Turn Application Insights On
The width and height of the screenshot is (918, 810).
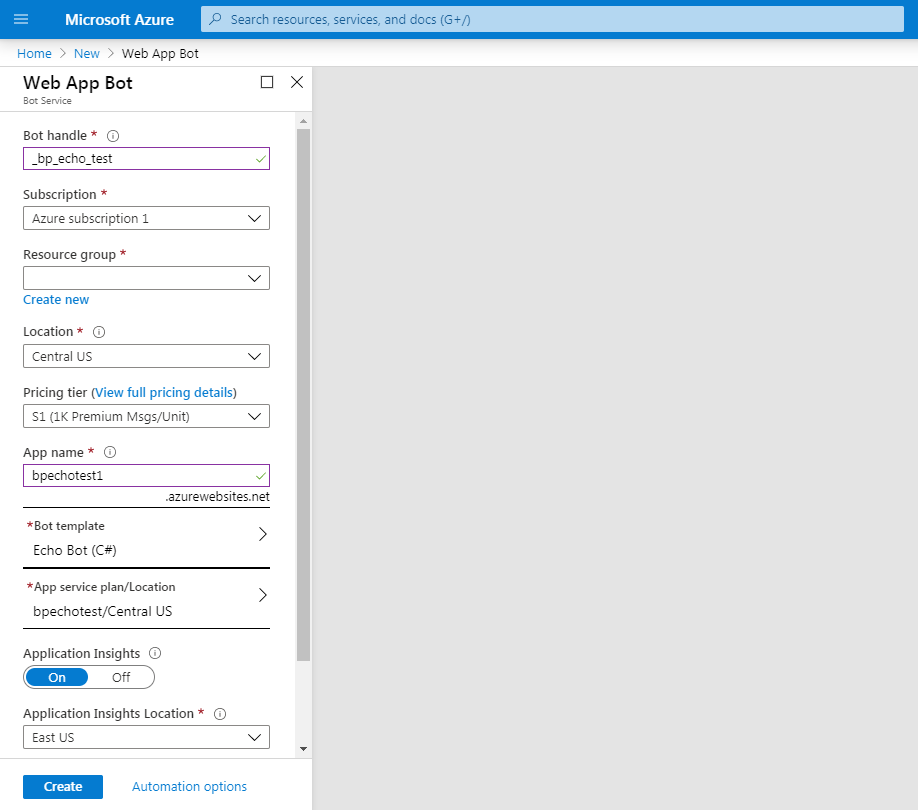tap(57, 677)
